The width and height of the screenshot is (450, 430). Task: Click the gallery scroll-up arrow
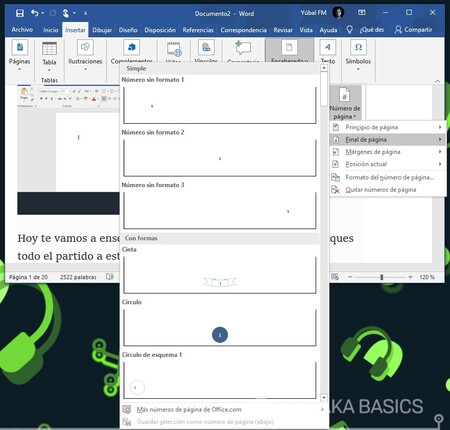[x=323, y=68]
